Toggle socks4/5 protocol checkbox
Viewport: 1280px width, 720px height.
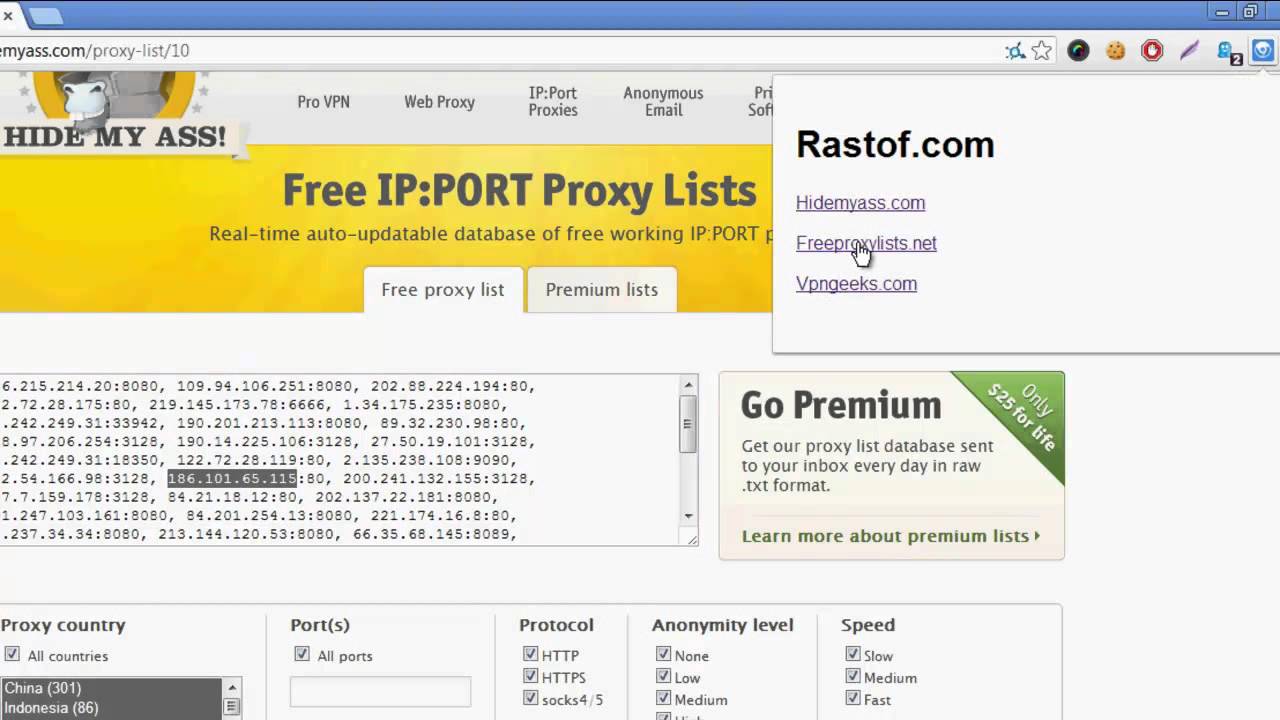click(x=530, y=698)
